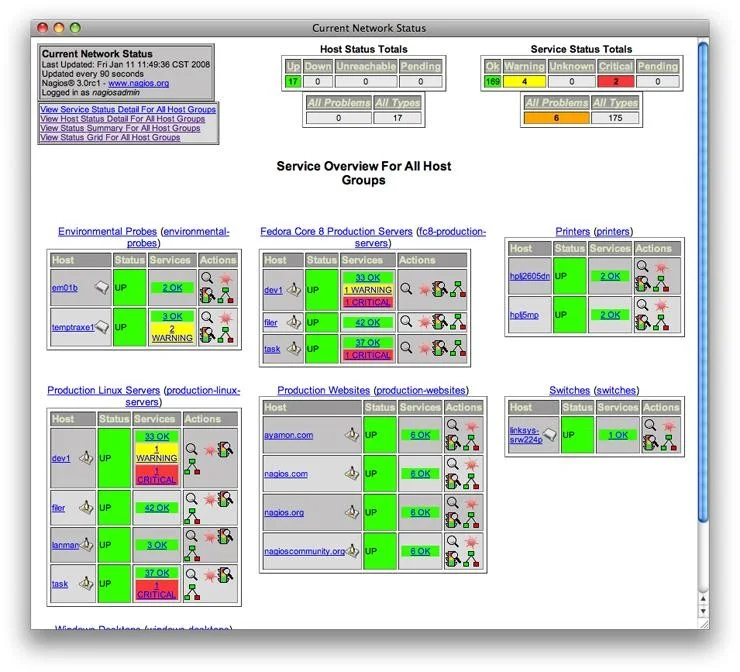Click the vertical scrollbar down arrow

[703, 611]
